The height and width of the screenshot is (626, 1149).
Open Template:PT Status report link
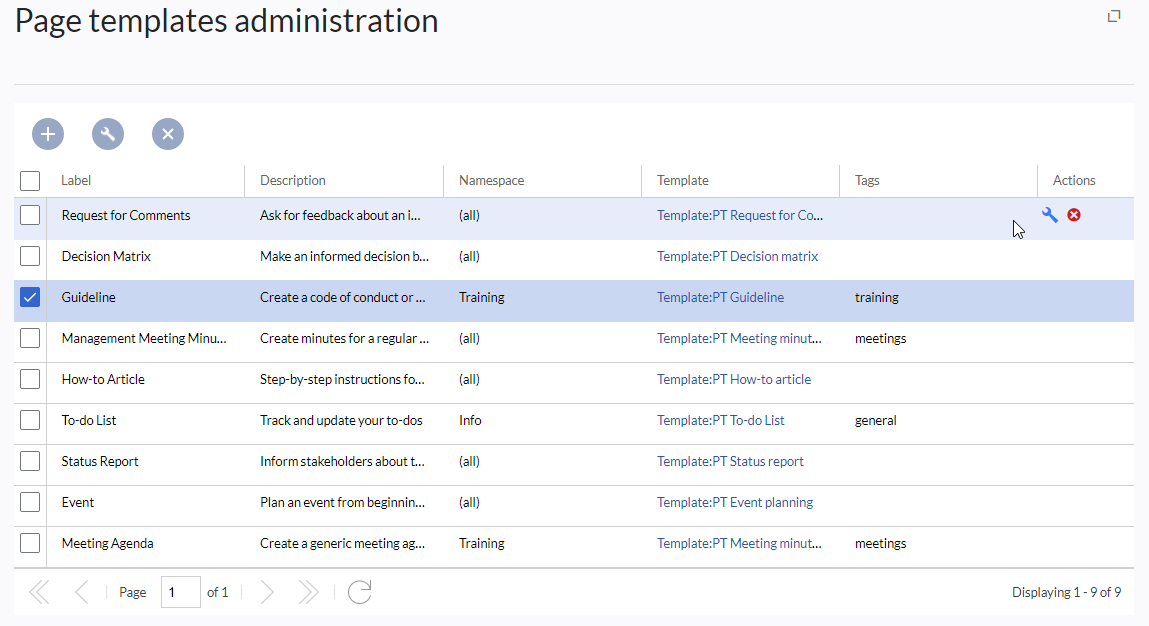click(x=730, y=461)
